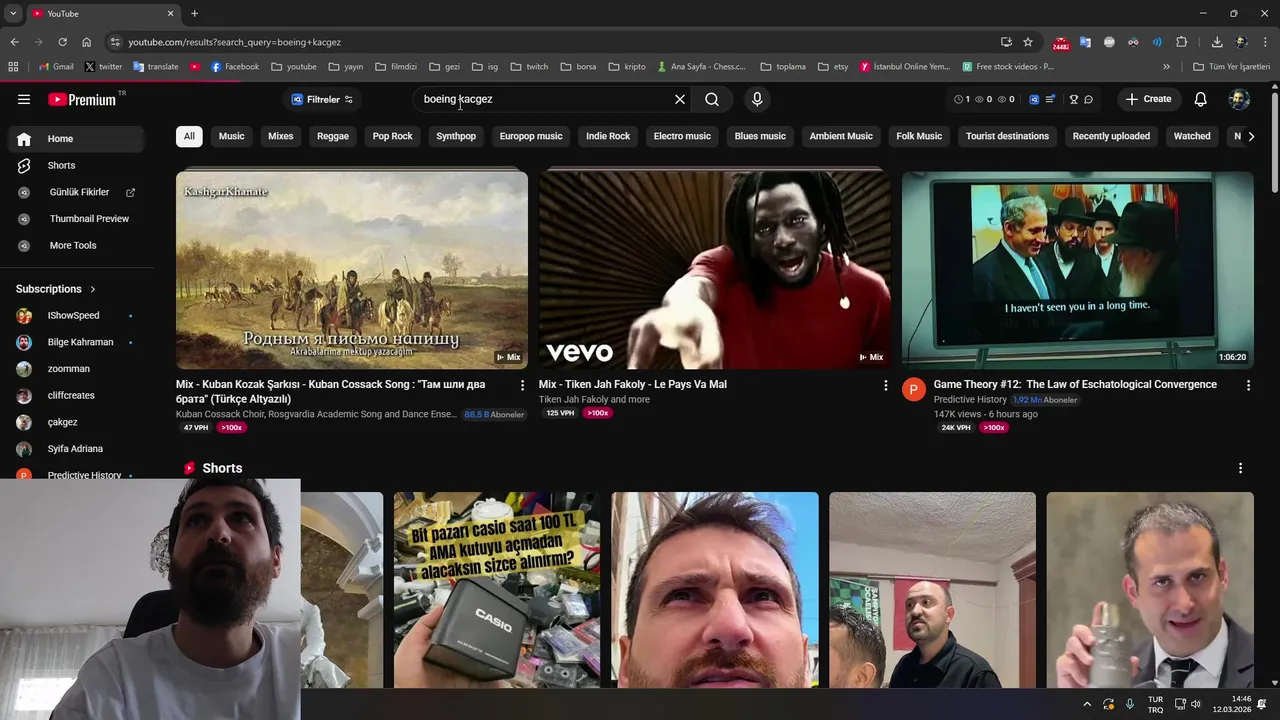Show more filter chips with right arrow
1280x720 pixels.
(1251, 136)
